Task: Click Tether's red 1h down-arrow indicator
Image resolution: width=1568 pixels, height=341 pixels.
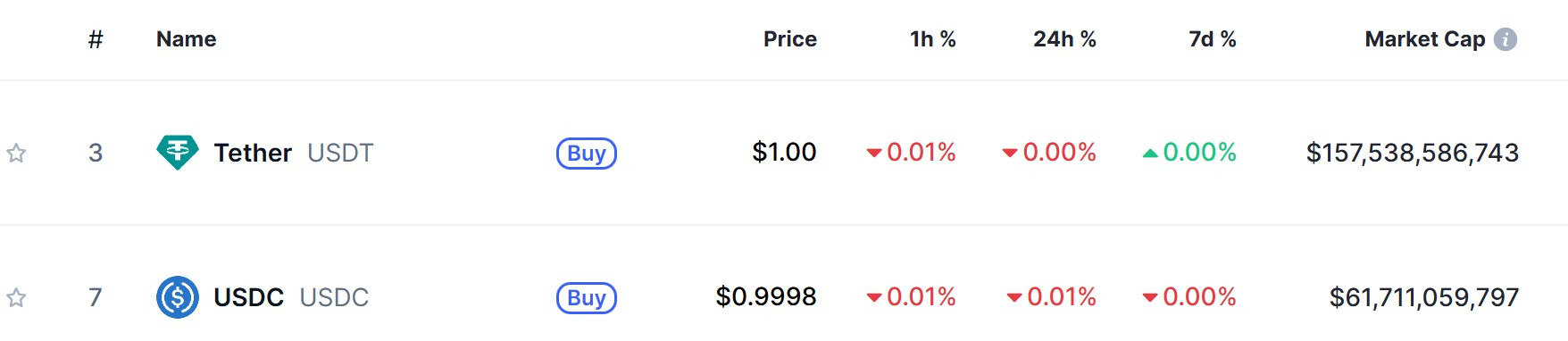Action: [x=874, y=154]
